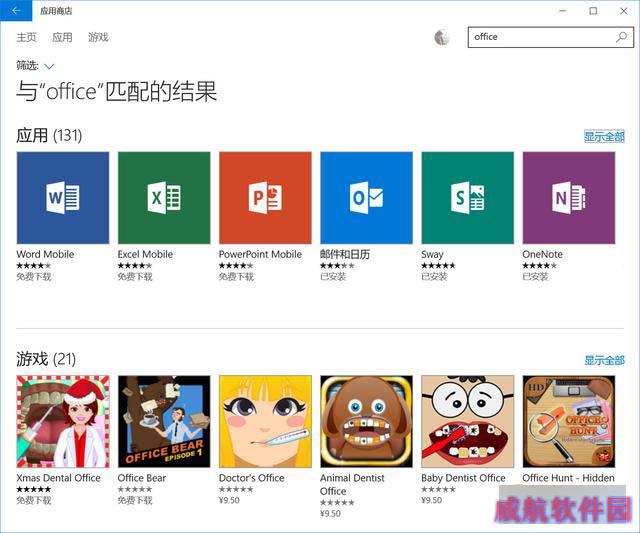Click 已安装 under Sway

[x=434, y=277]
